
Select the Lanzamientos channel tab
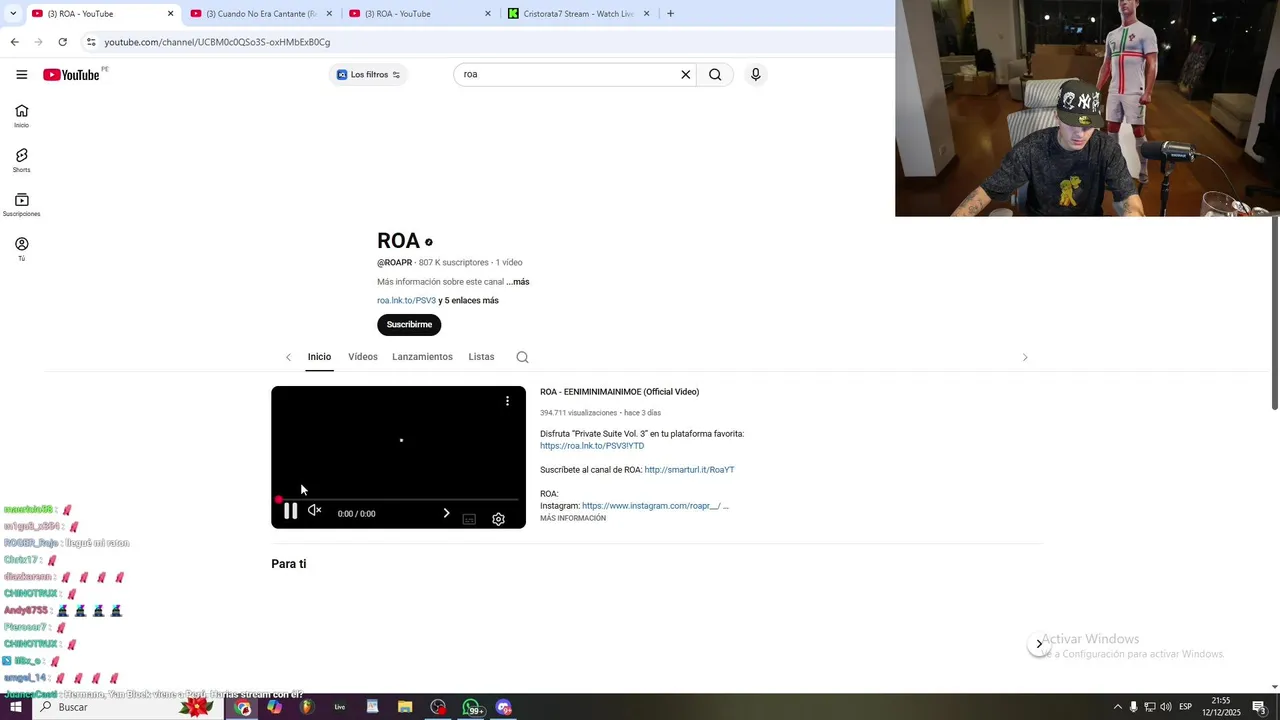coord(422,357)
